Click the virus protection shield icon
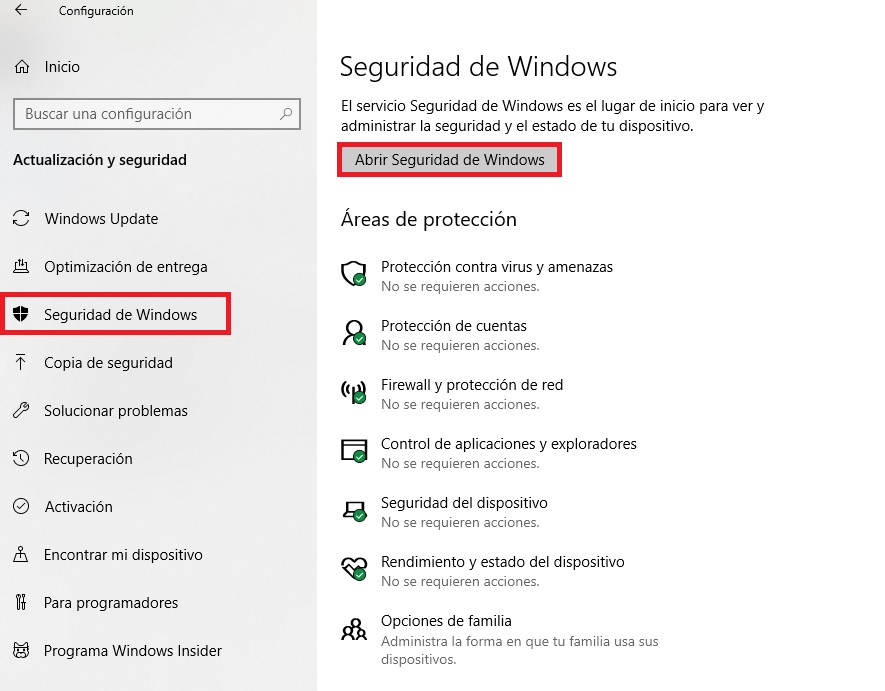The image size is (885, 691). [354, 274]
